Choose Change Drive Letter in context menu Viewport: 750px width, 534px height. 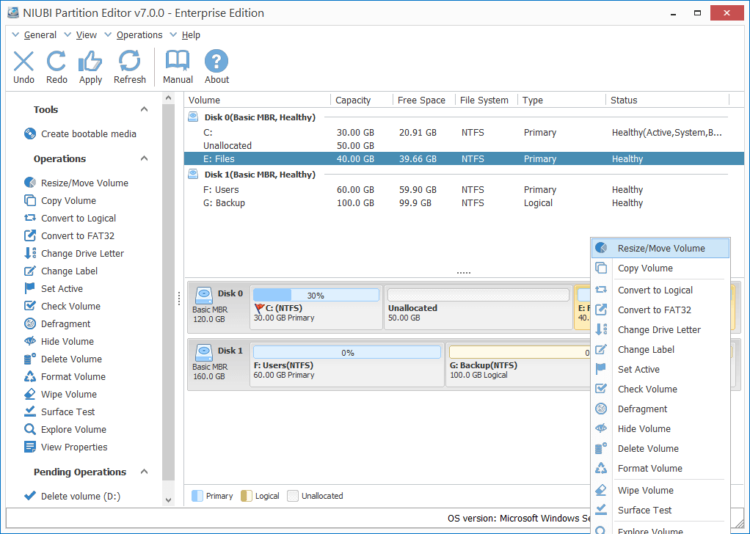click(661, 330)
